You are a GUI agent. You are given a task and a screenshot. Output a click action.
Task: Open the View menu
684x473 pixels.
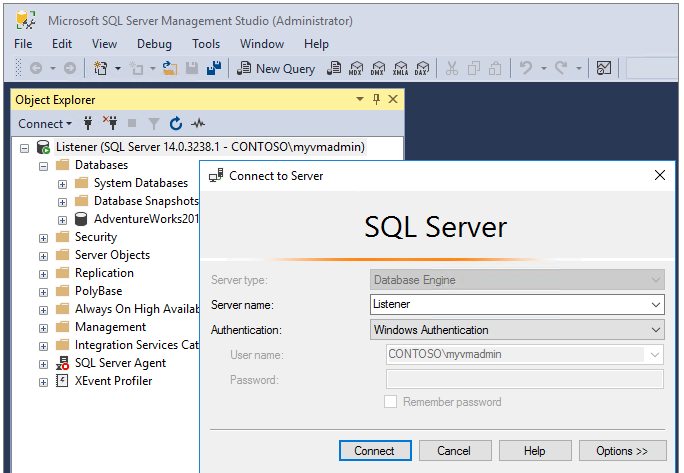104,44
